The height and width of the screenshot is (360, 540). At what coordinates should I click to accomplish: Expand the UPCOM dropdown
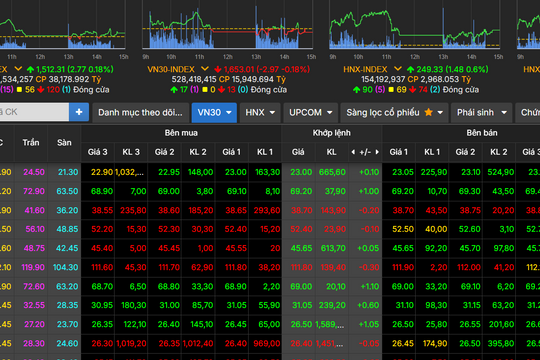311,112
